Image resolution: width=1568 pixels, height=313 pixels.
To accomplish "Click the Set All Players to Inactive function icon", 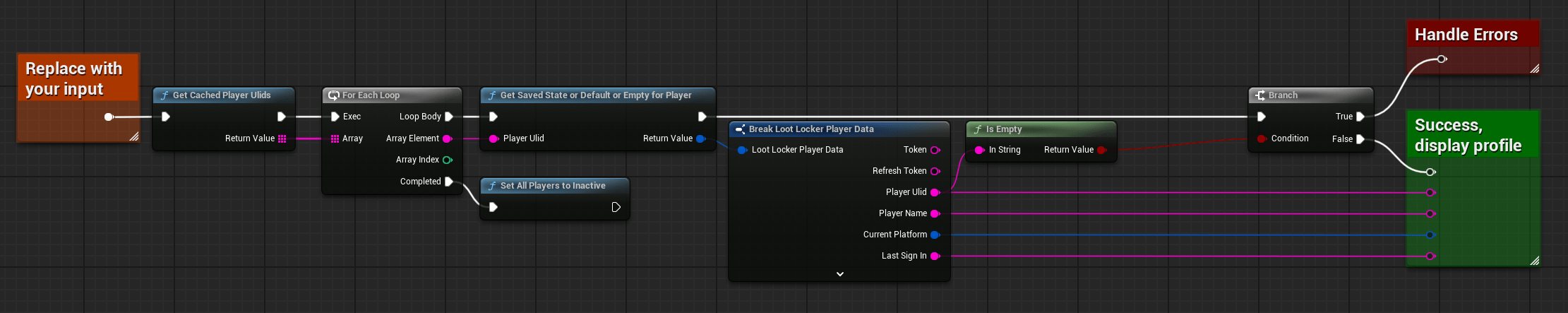I will pos(492,186).
